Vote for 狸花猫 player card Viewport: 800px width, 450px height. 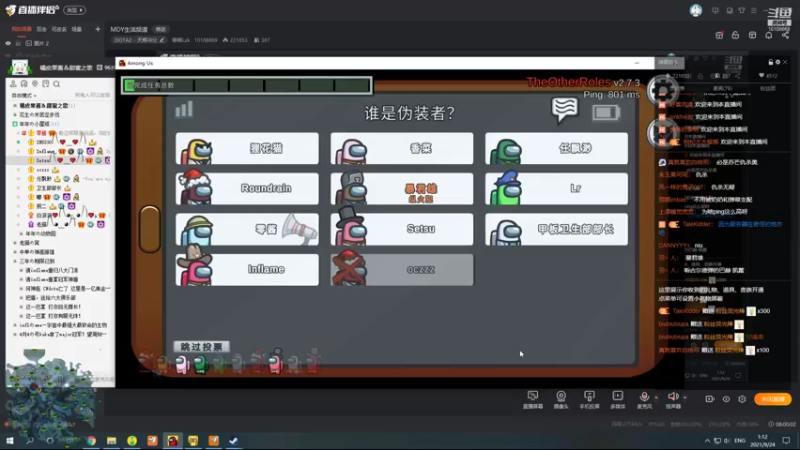(x=247, y=148)
